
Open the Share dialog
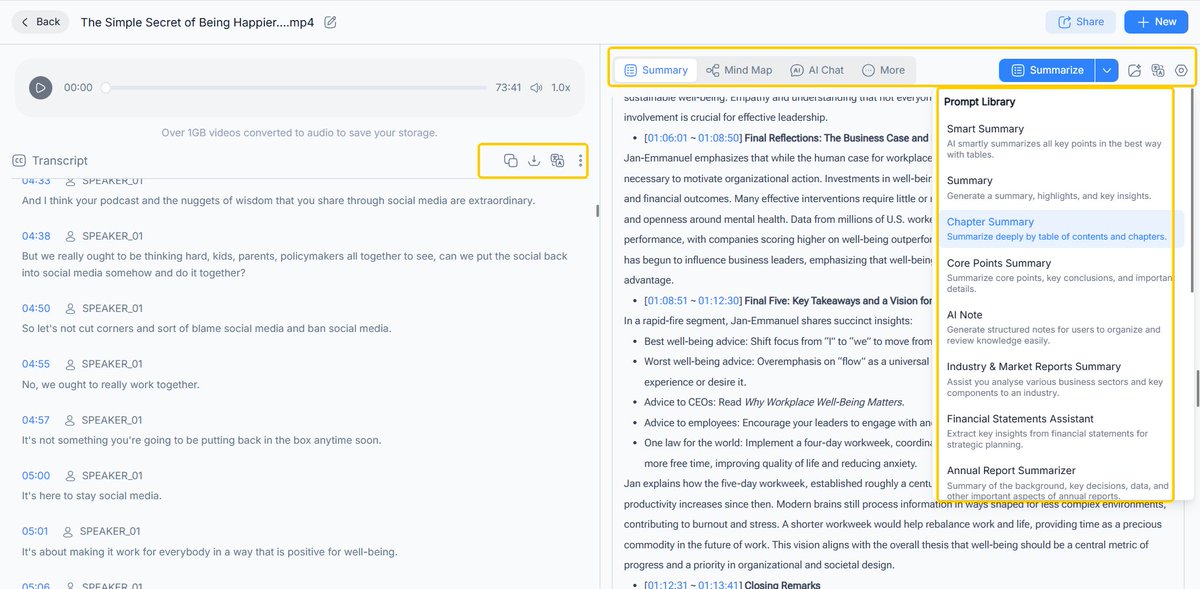pos(1081,22)
